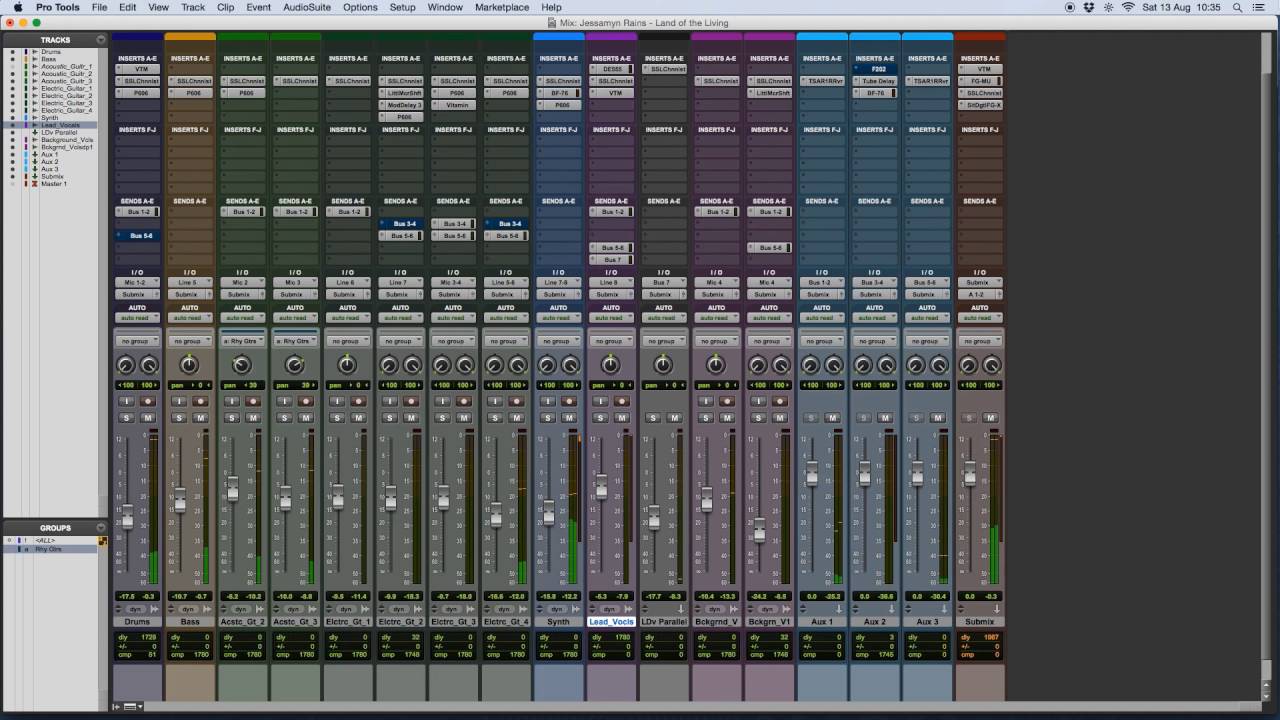
Task: Open the Setup menu
Action: click(x=402, y=7)
